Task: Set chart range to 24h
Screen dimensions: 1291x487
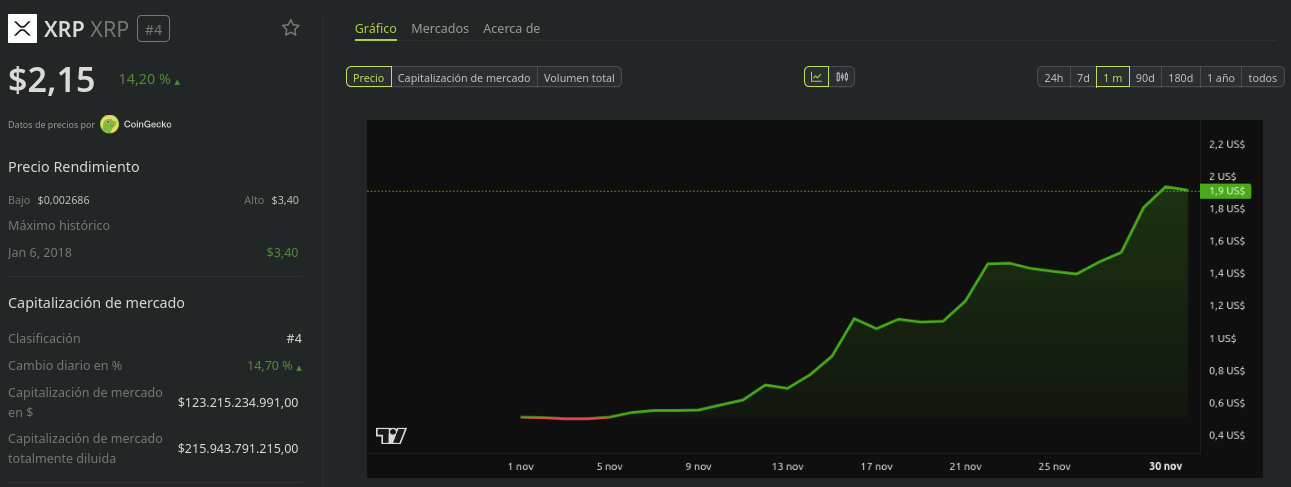Action: click(1053, 77)
